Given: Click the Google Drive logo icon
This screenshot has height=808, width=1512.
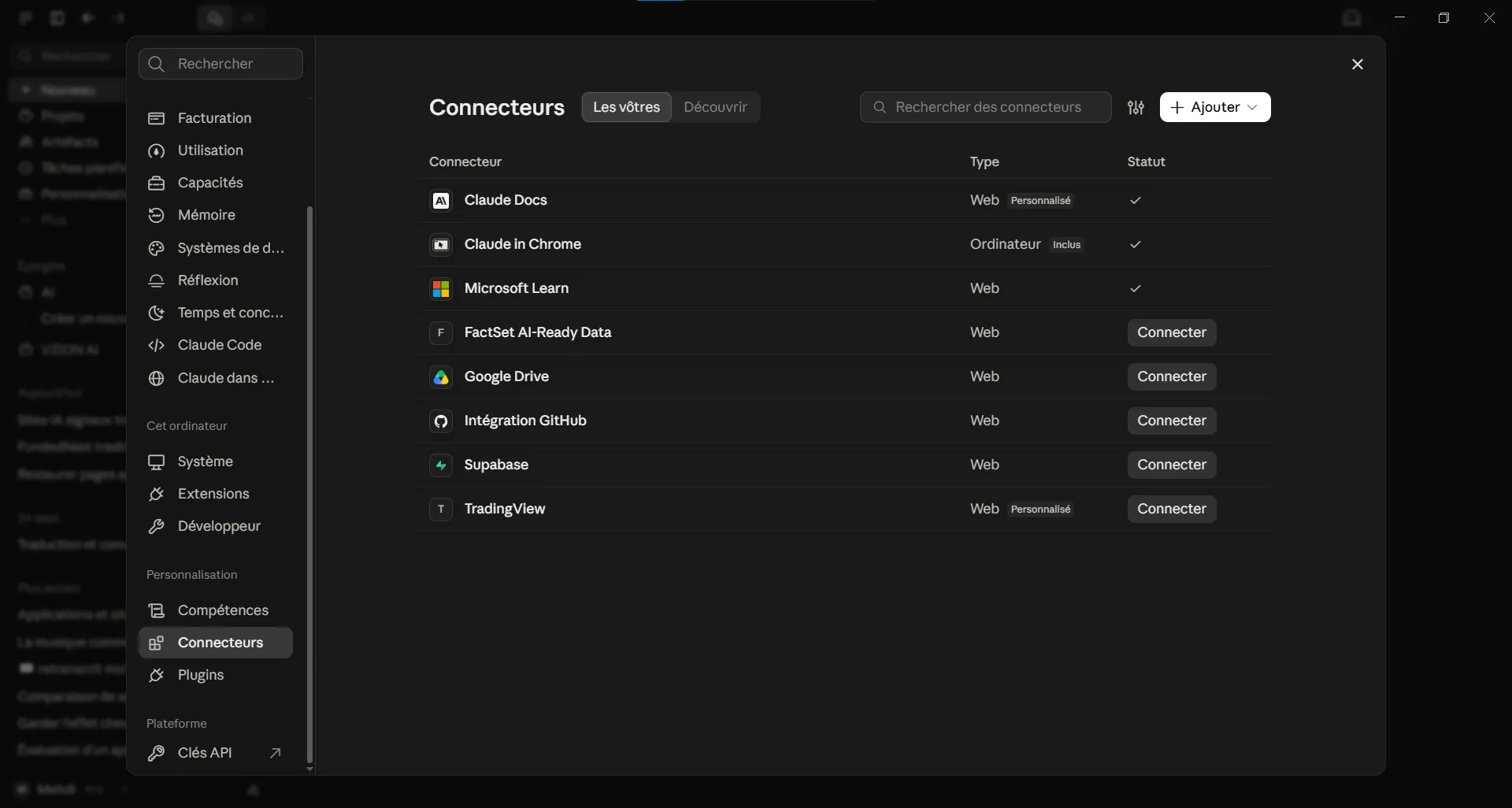Looking at the screenshot, I should click(441, 377).
